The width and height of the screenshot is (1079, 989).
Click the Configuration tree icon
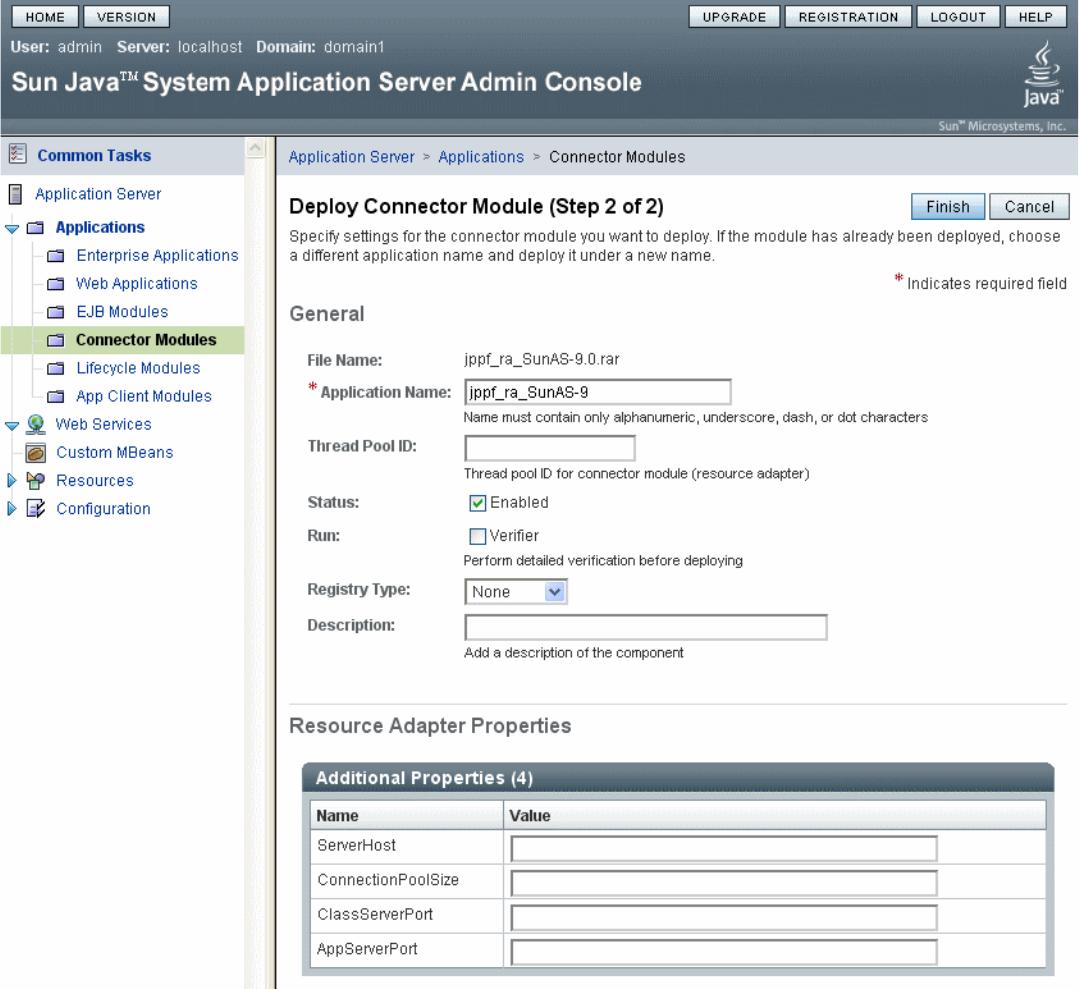click(x=35, y=509)
